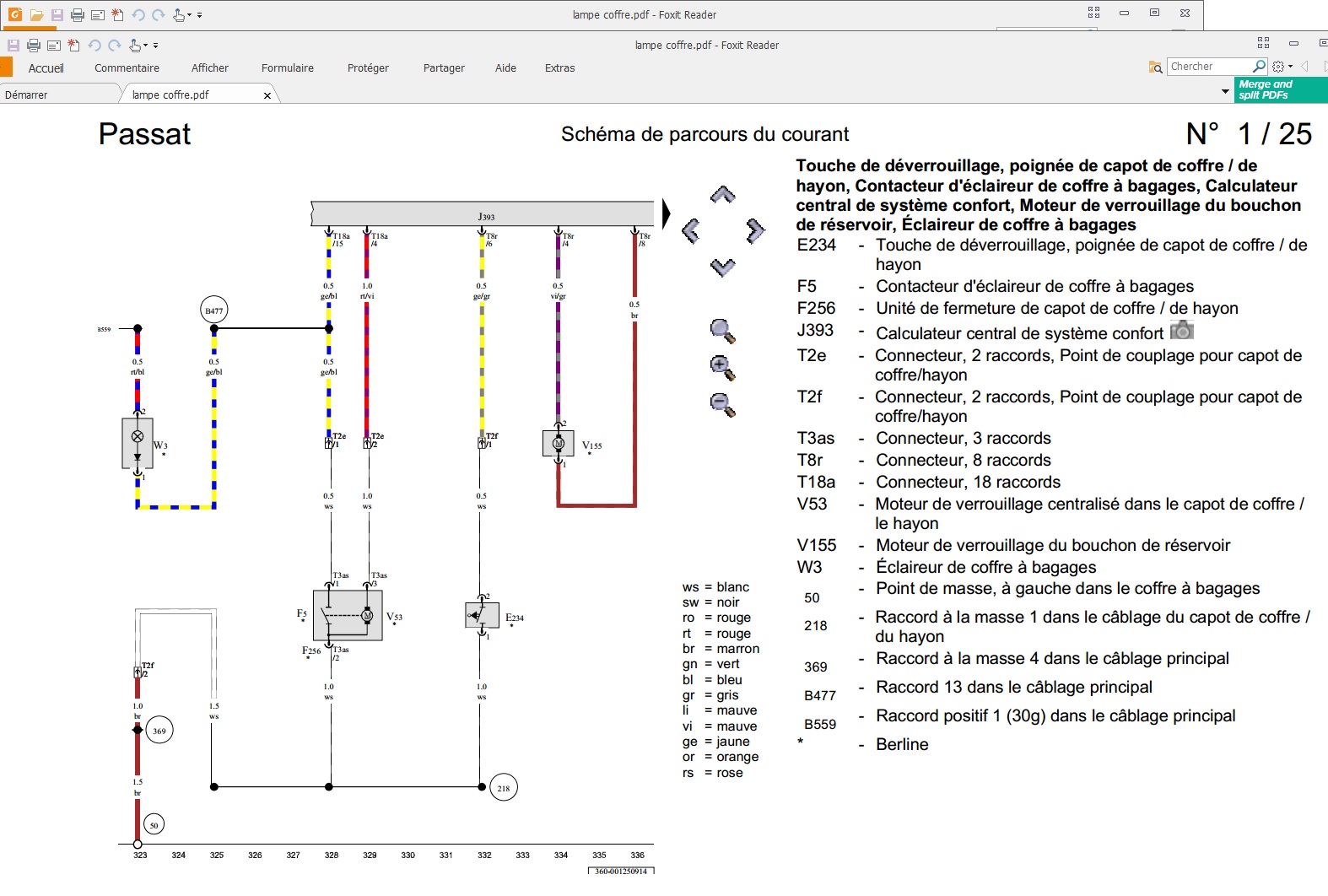This screenshot has width=1328, height=896.
Task: Open the Aide ribbon tab
Action: (x=505, y=68)
